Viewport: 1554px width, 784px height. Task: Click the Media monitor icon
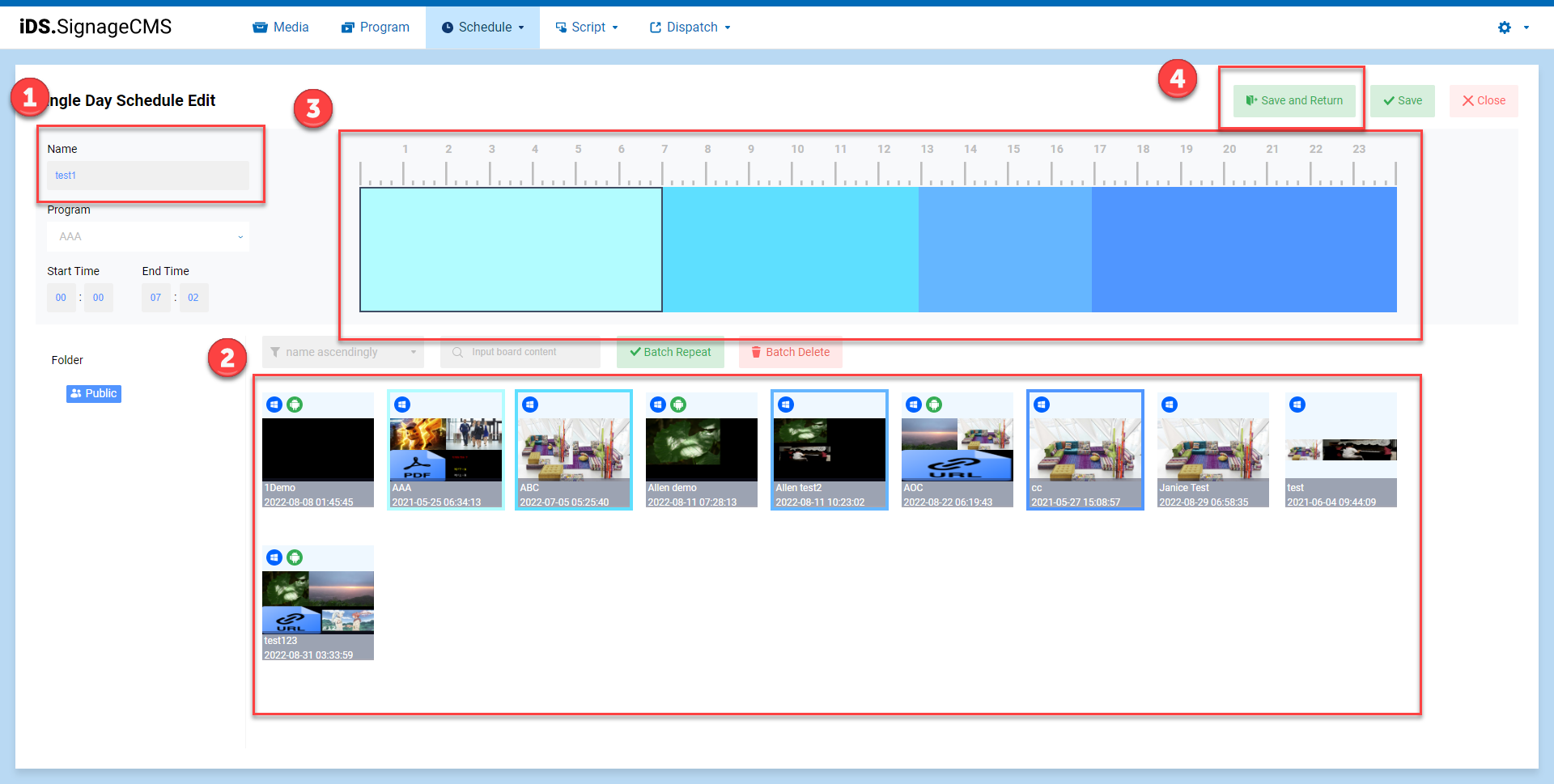coord(260,28)
